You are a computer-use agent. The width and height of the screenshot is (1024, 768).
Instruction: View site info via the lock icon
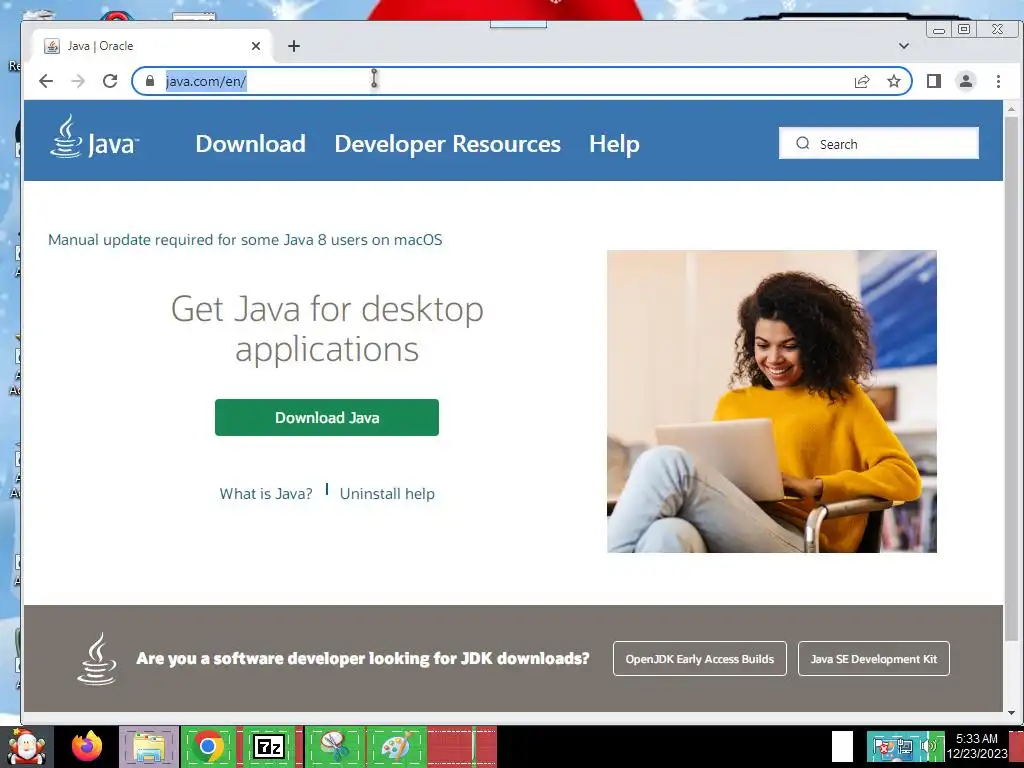pyautogui.click(x=150, y=81)
